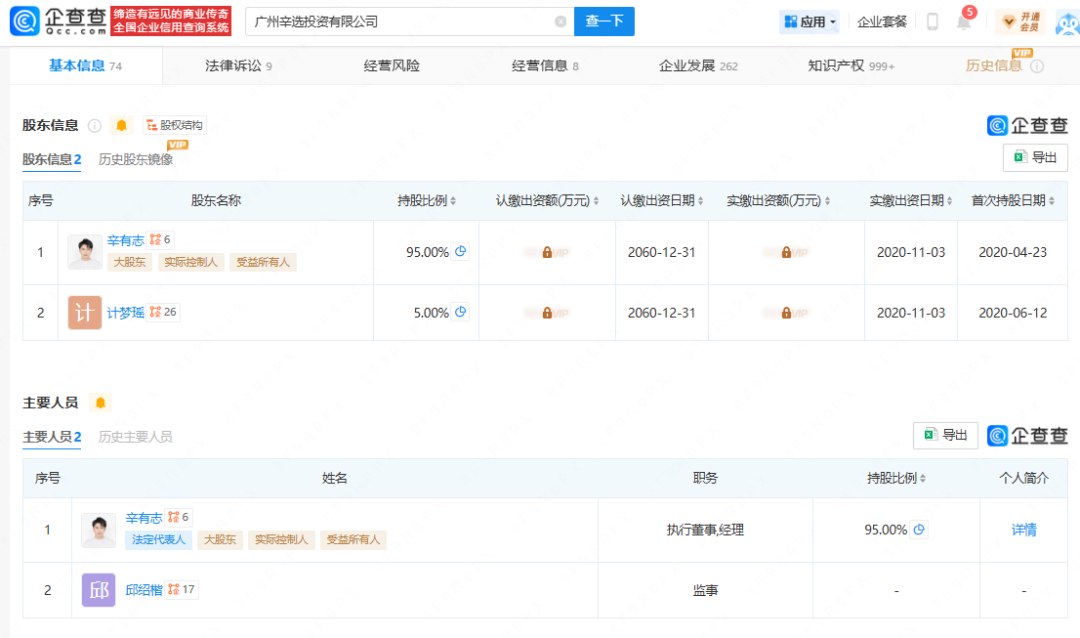Click the pie chart icon beside 95.00% shareholding
Viewport: 1080px width, 638px height.
pyautogui.click(x=461, y=252)
